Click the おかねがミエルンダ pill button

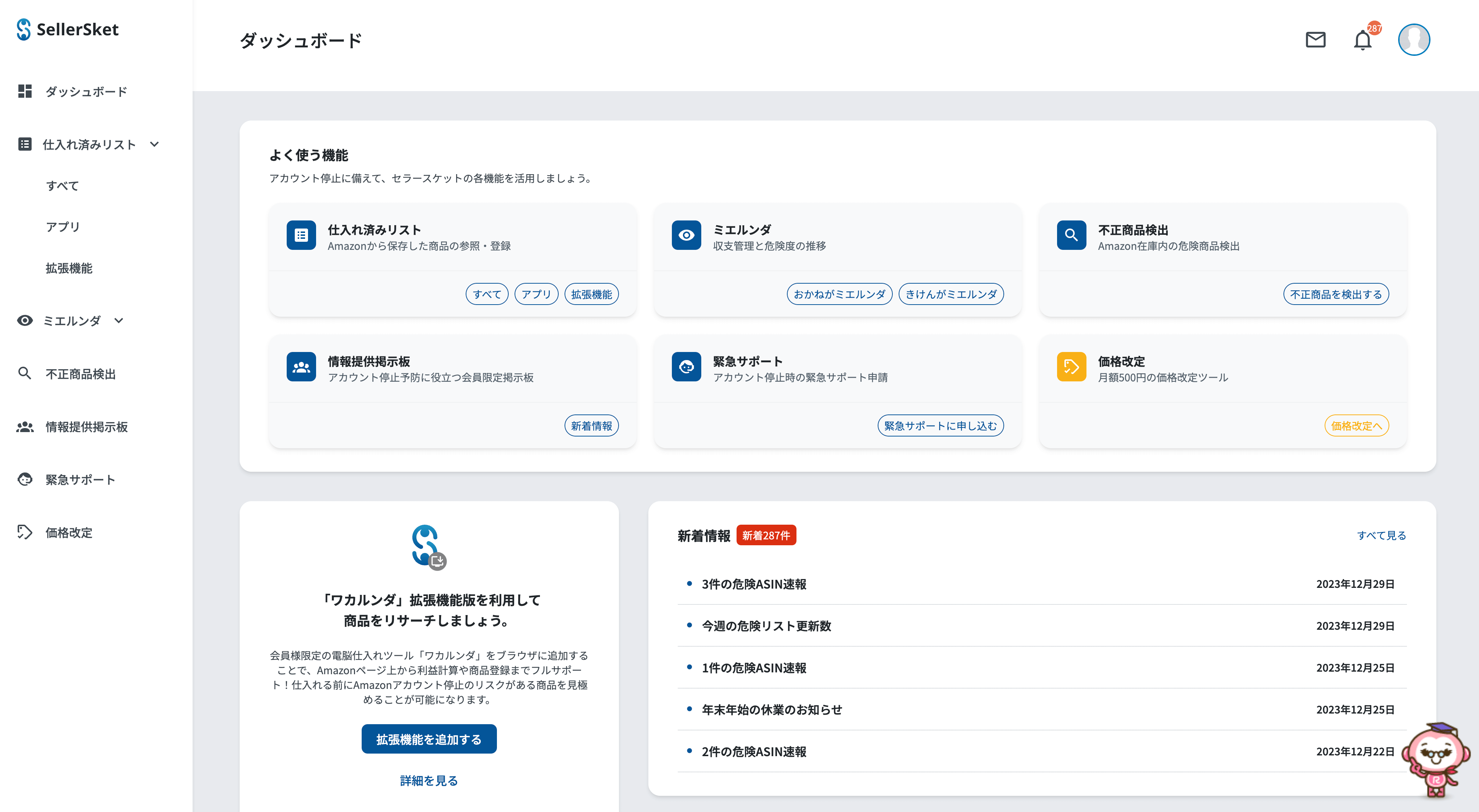839,294
